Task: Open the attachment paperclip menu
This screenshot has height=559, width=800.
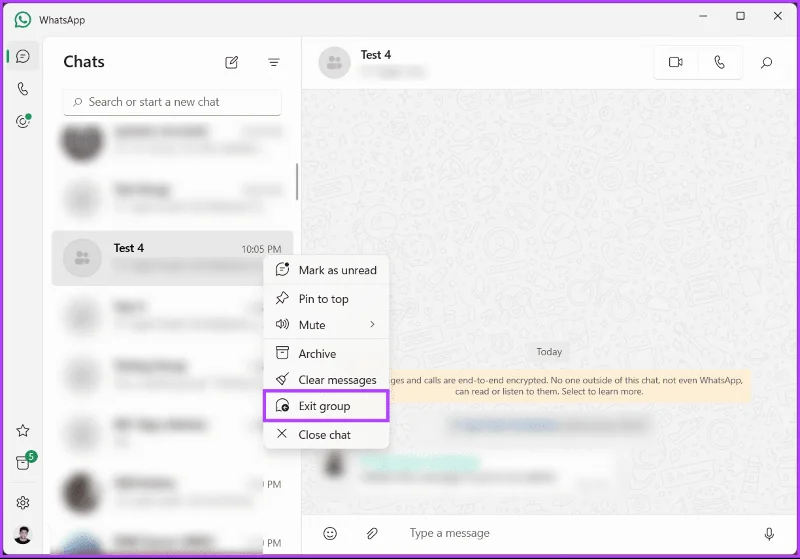Action: [x=372, y=533]
